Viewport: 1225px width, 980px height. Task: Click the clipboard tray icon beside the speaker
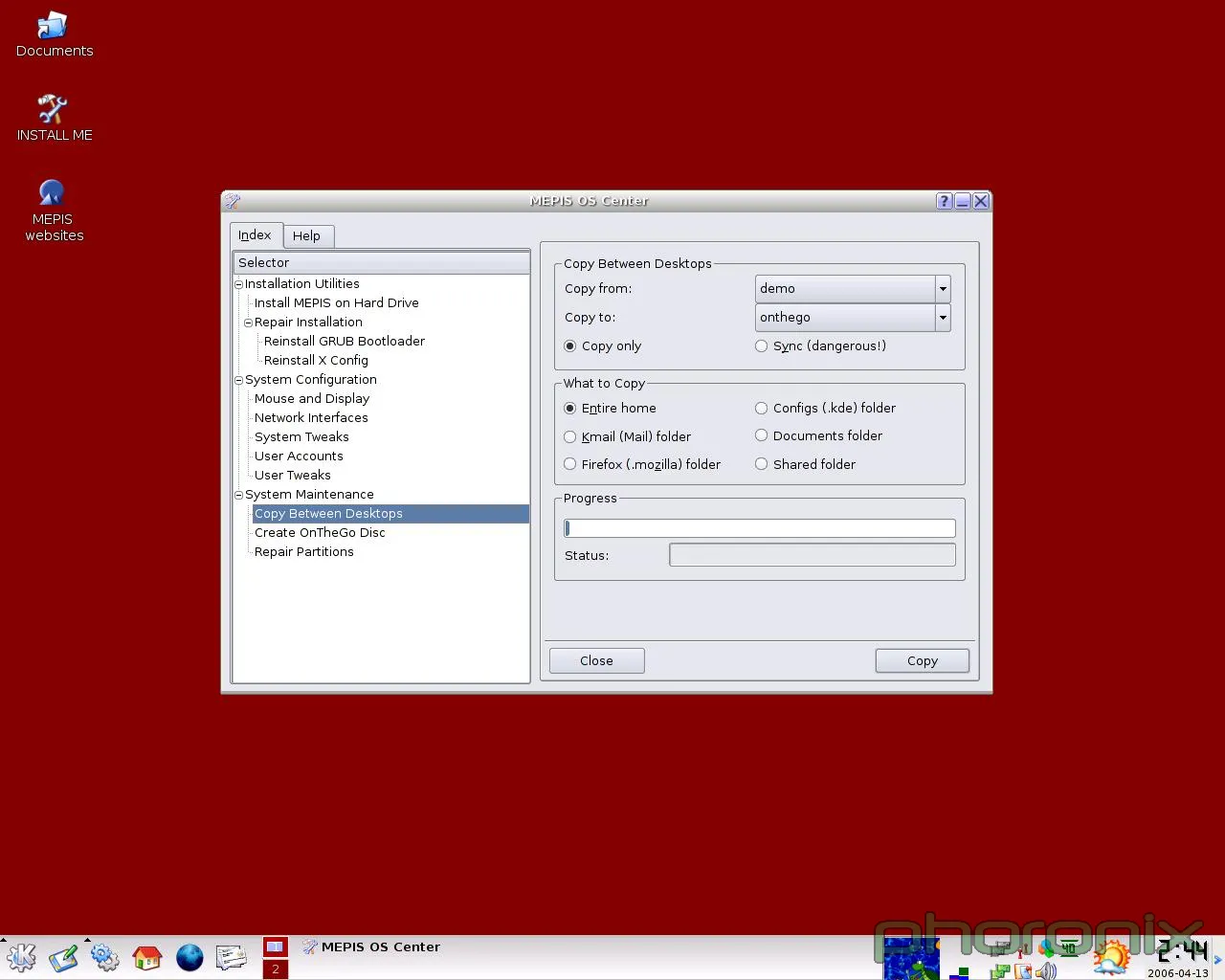(1023, 970)
